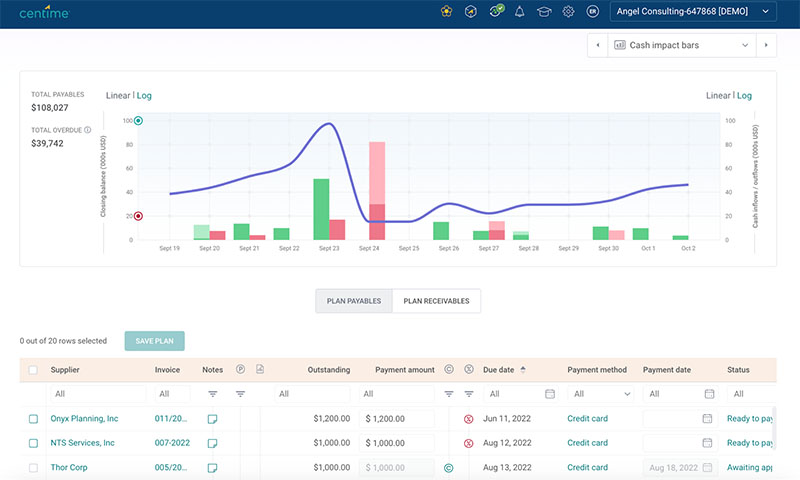Switch to the Plan Payables tab

pyautogui.click(x=354, y=301)
